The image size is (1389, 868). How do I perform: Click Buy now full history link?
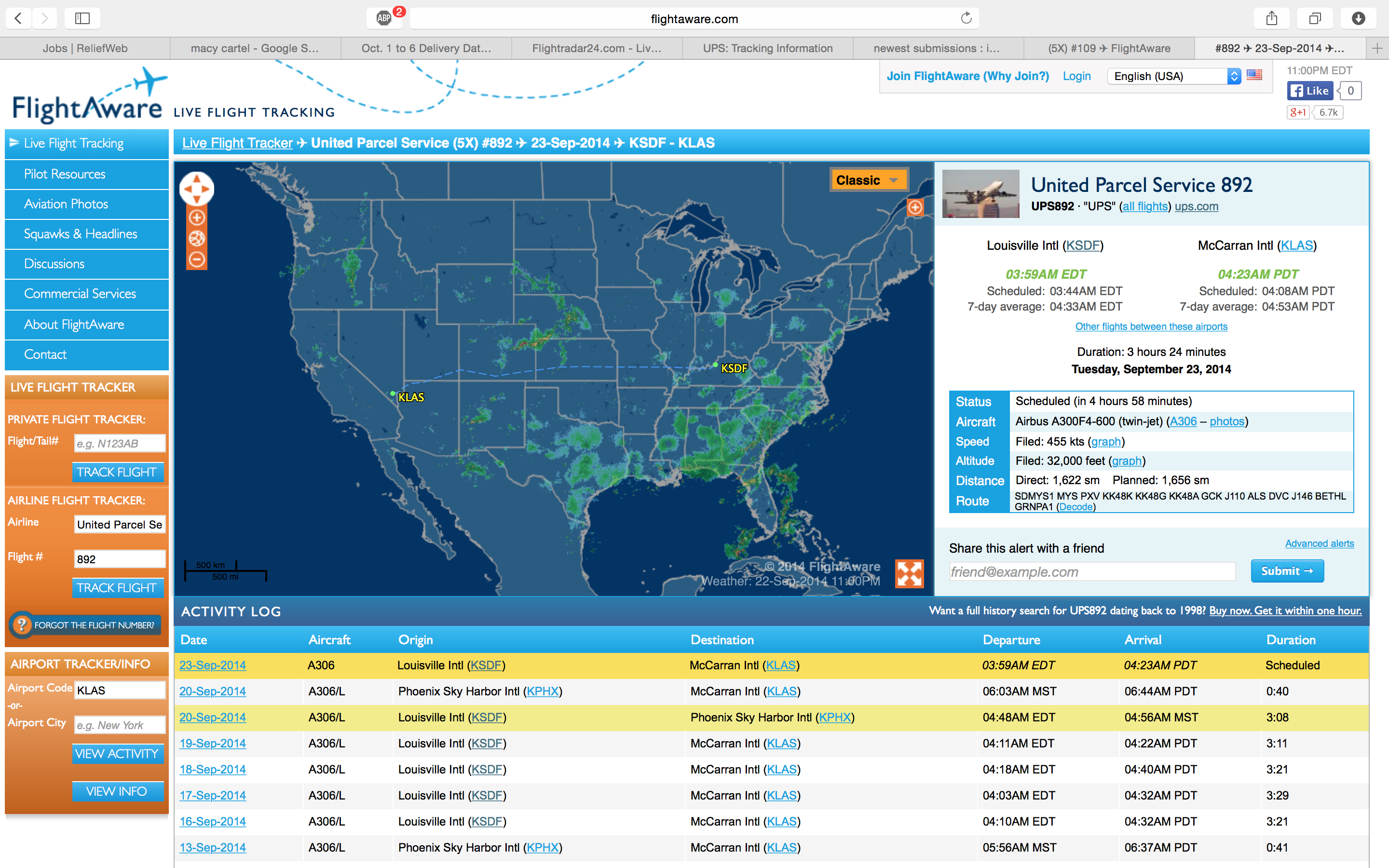[x=1285, y=611]
